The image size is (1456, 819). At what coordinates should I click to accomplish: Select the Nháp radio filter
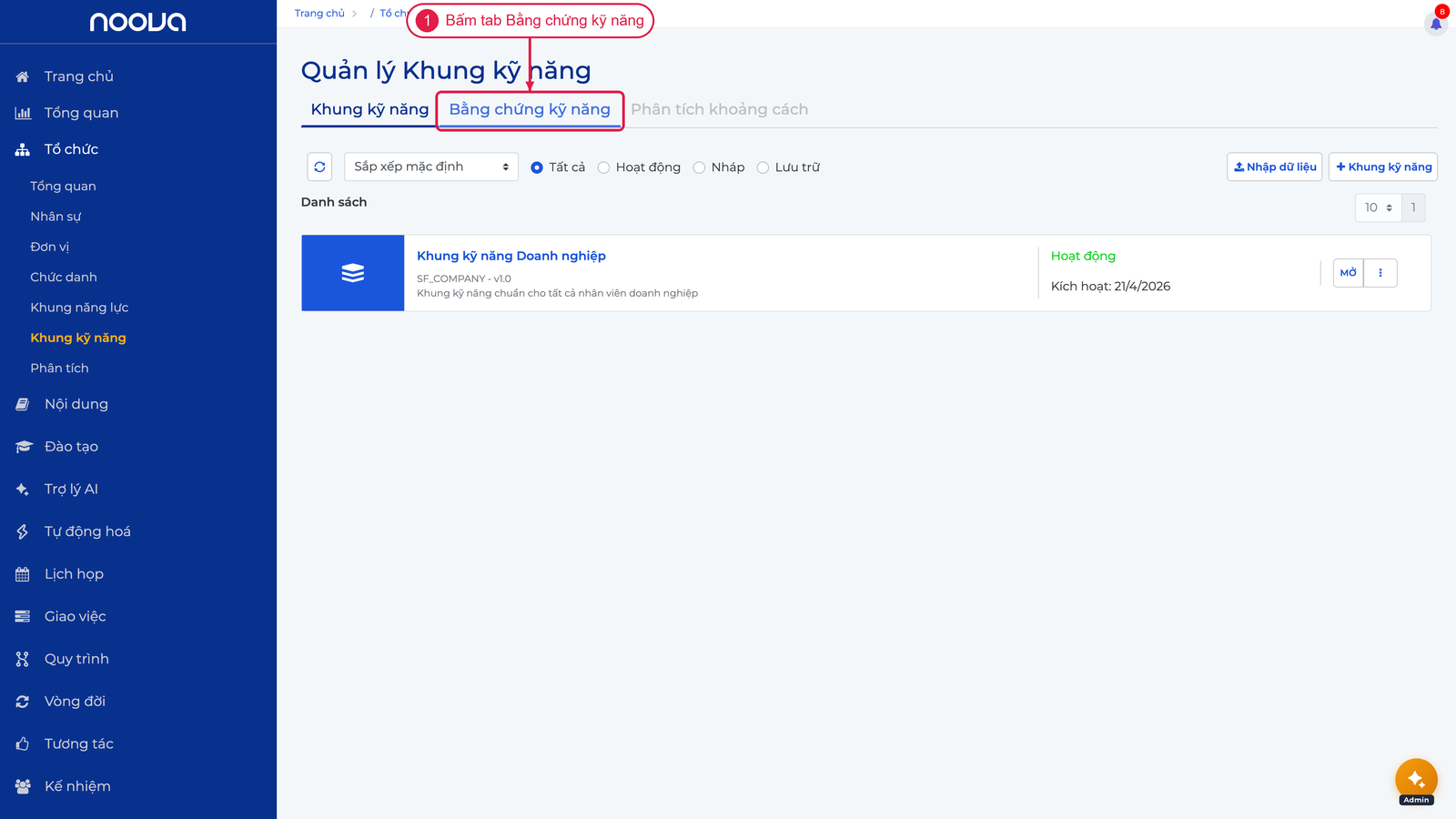point(699,167)
